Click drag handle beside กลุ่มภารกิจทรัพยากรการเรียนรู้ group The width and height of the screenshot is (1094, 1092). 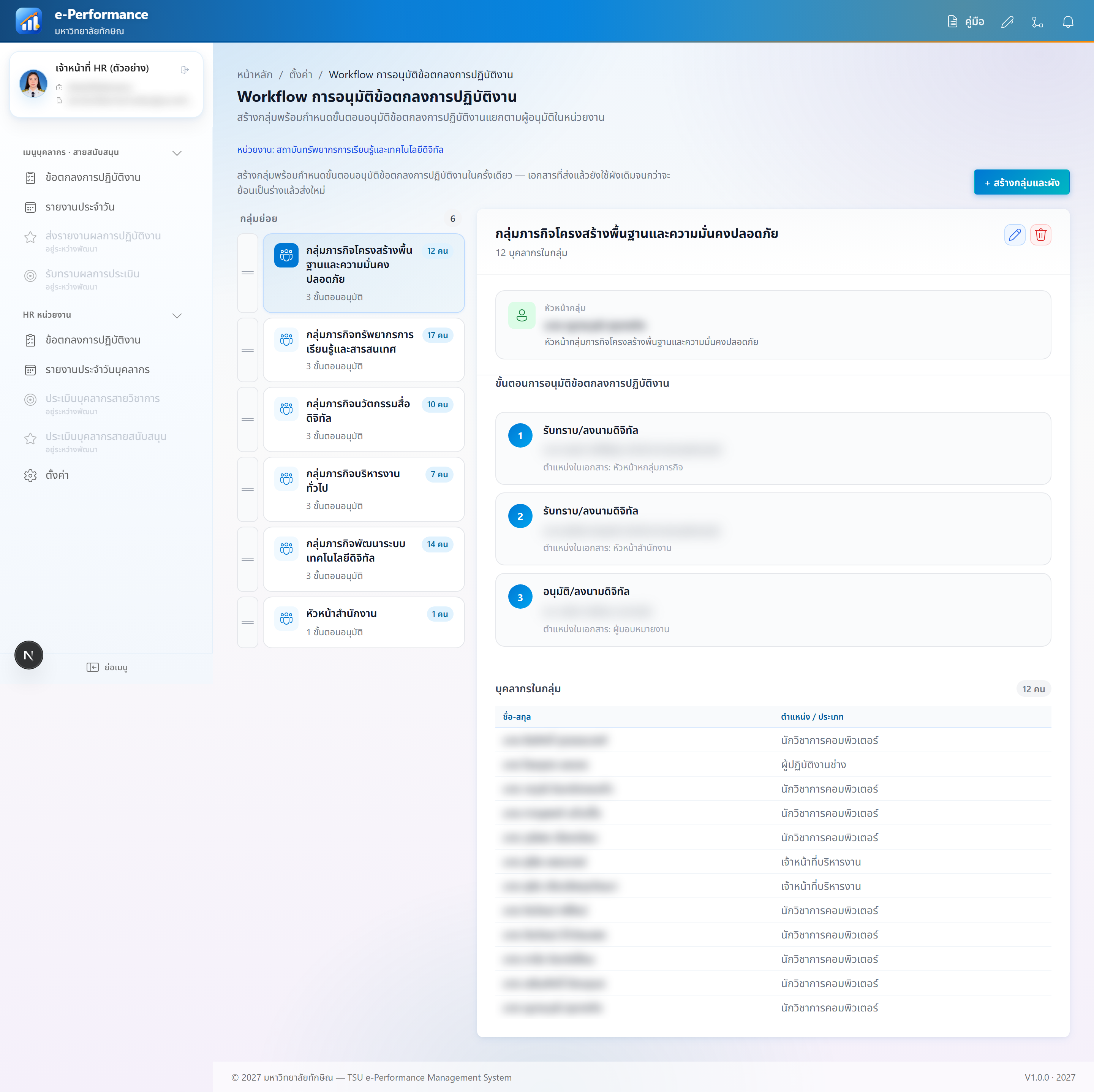click(247, 350)
